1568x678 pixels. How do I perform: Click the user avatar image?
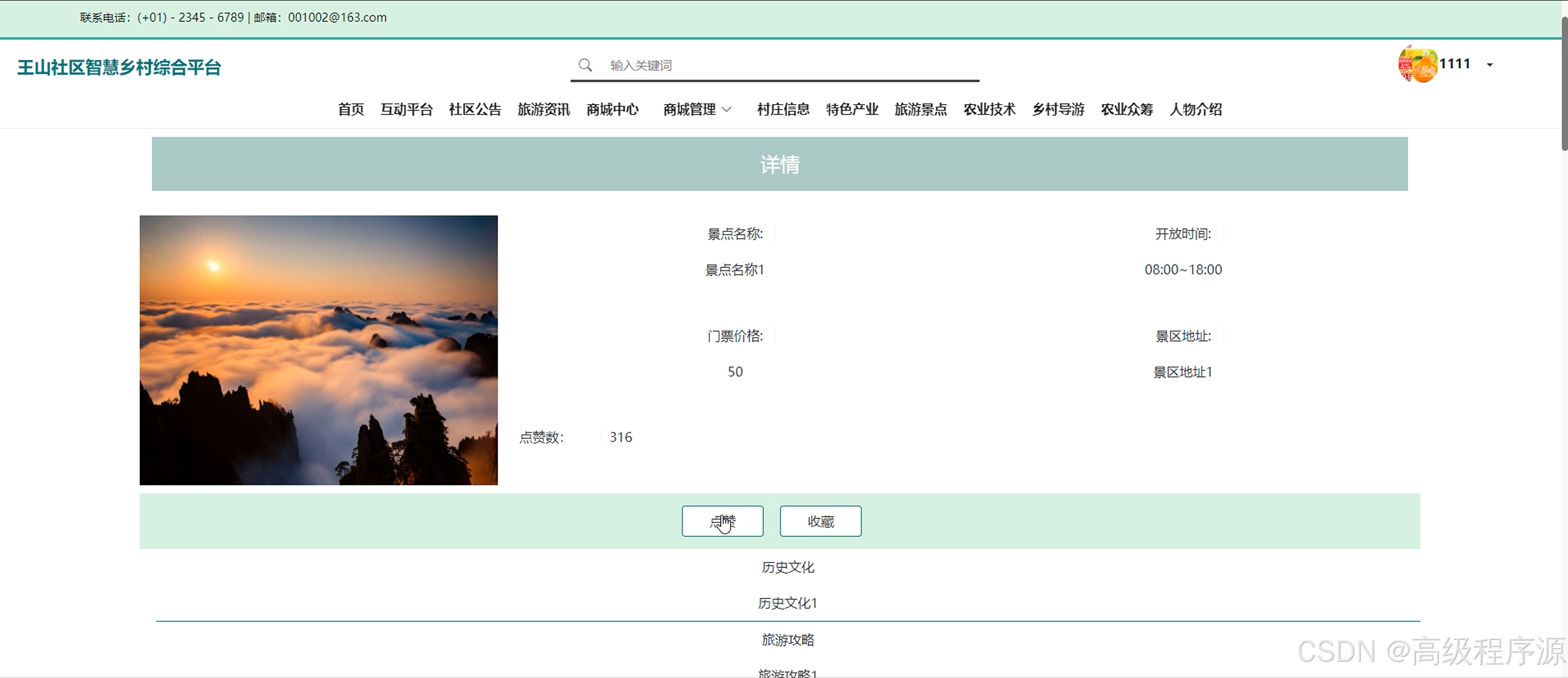tap(1417, 64)
